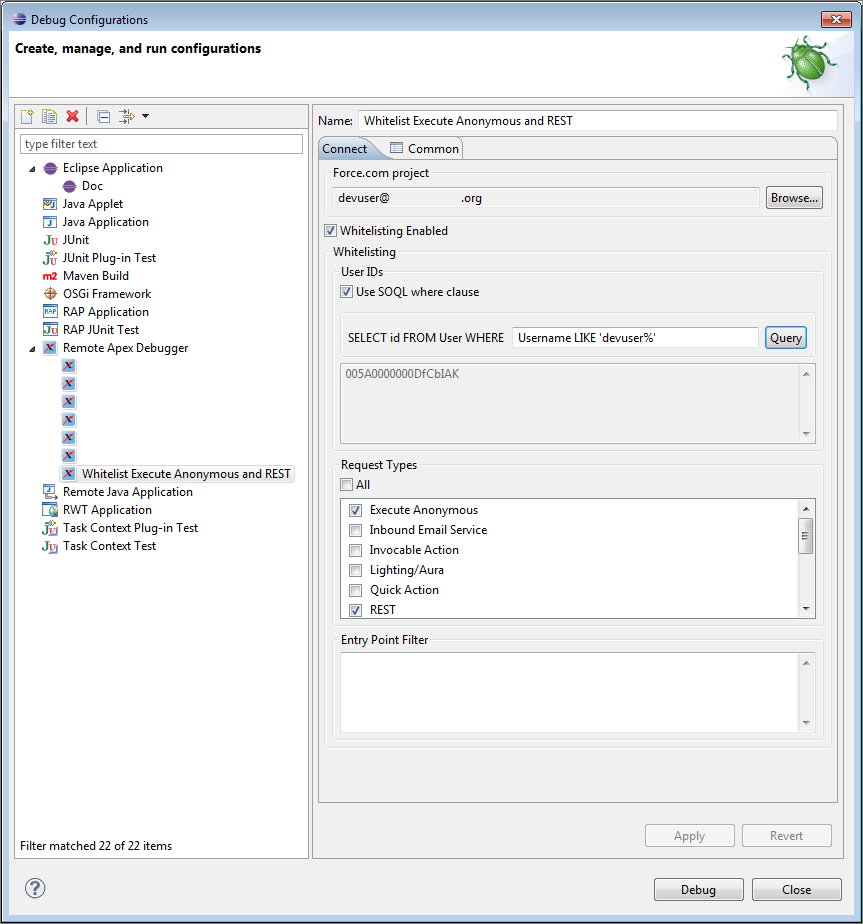
Task: Toggle the Whitelisting Enabled checkbox
Action: (330, 231)
